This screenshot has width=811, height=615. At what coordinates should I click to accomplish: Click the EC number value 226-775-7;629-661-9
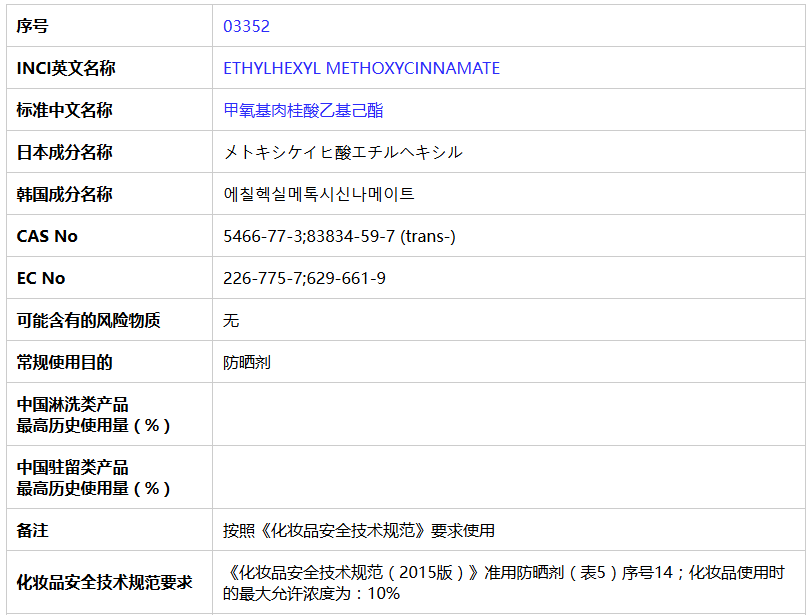tap(304, 278)
